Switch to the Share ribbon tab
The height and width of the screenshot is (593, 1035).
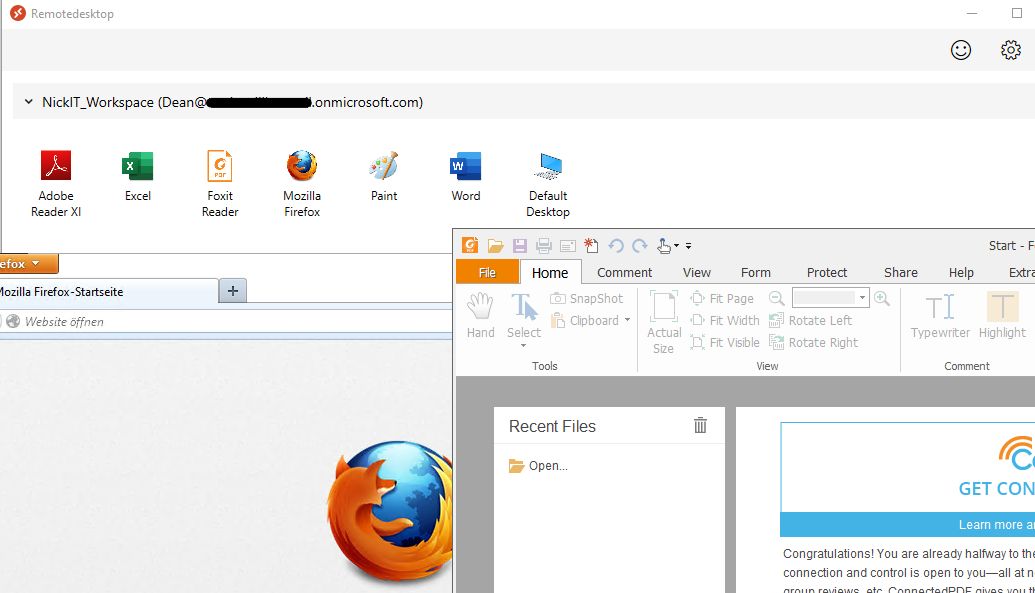tap(900, 272)
